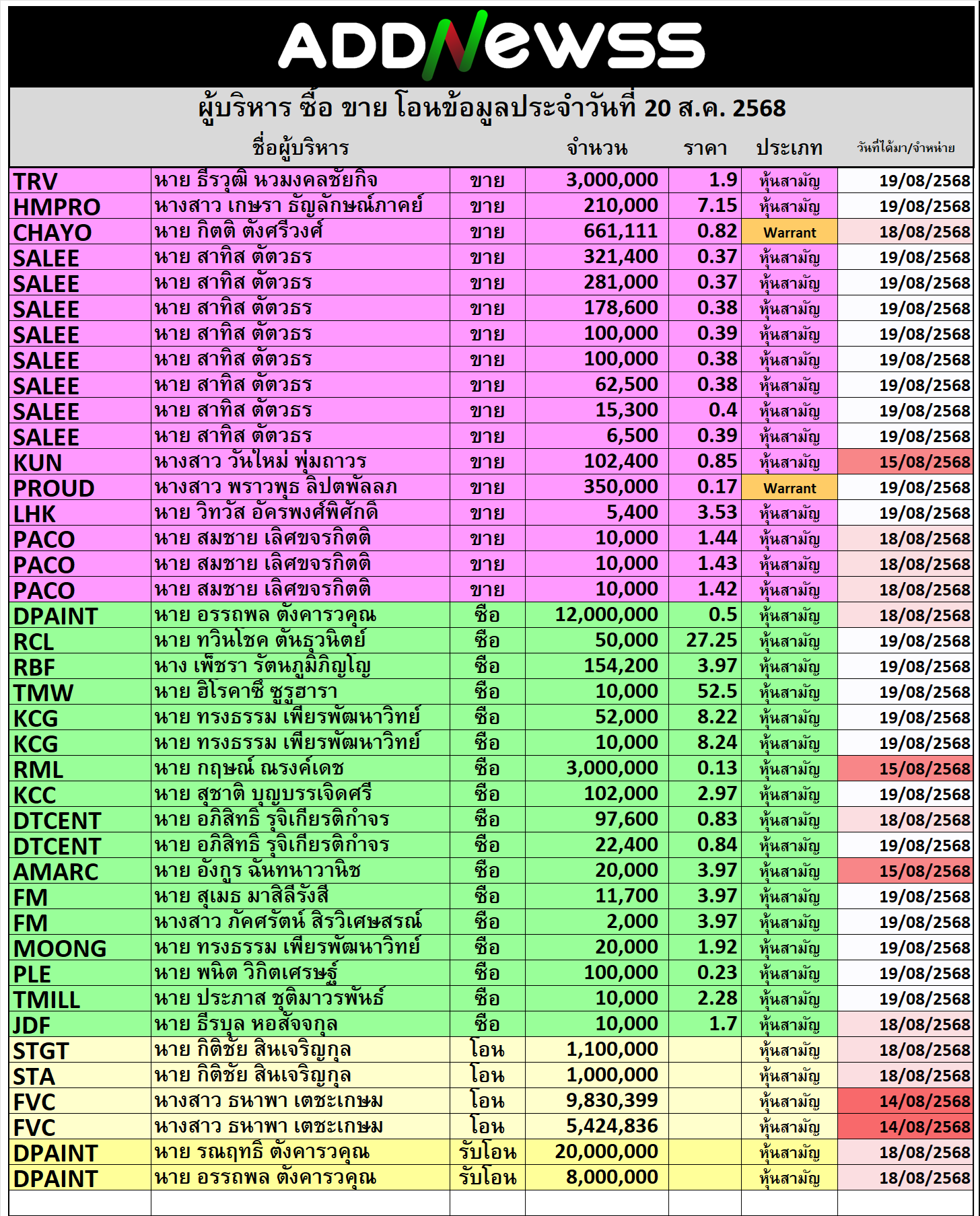Click the 8,000,000 amount cell

click(597, 1178)
